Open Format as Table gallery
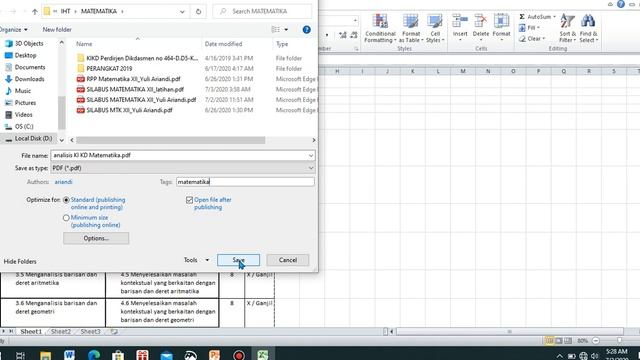Screen dimensions: 640x360 coord(411,28)
